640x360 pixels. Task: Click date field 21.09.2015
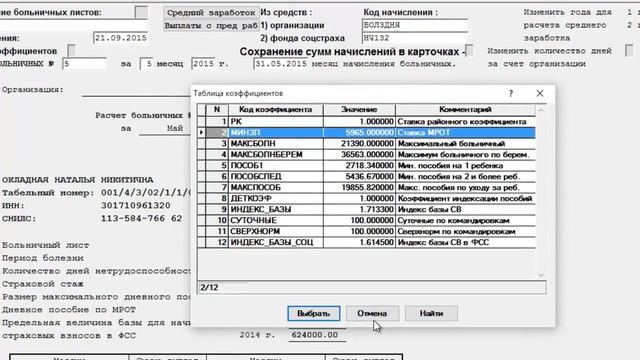click(x=120, y=38)
